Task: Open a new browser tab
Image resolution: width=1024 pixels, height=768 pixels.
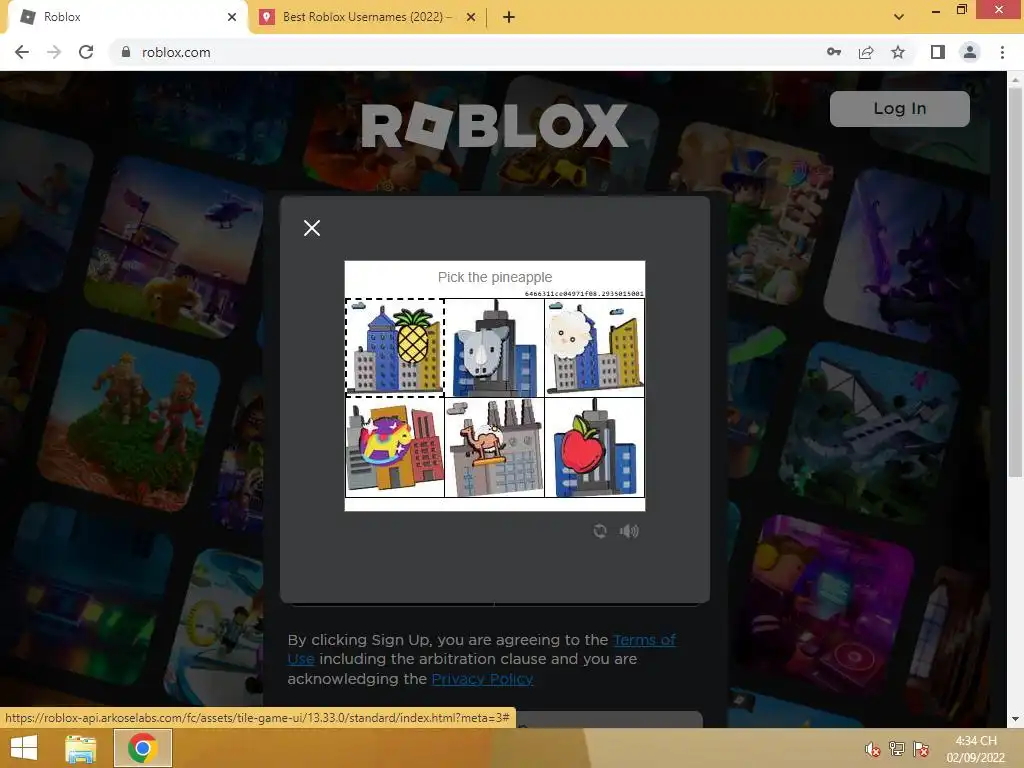Action: pyautogui.click(x=509, y=17)
